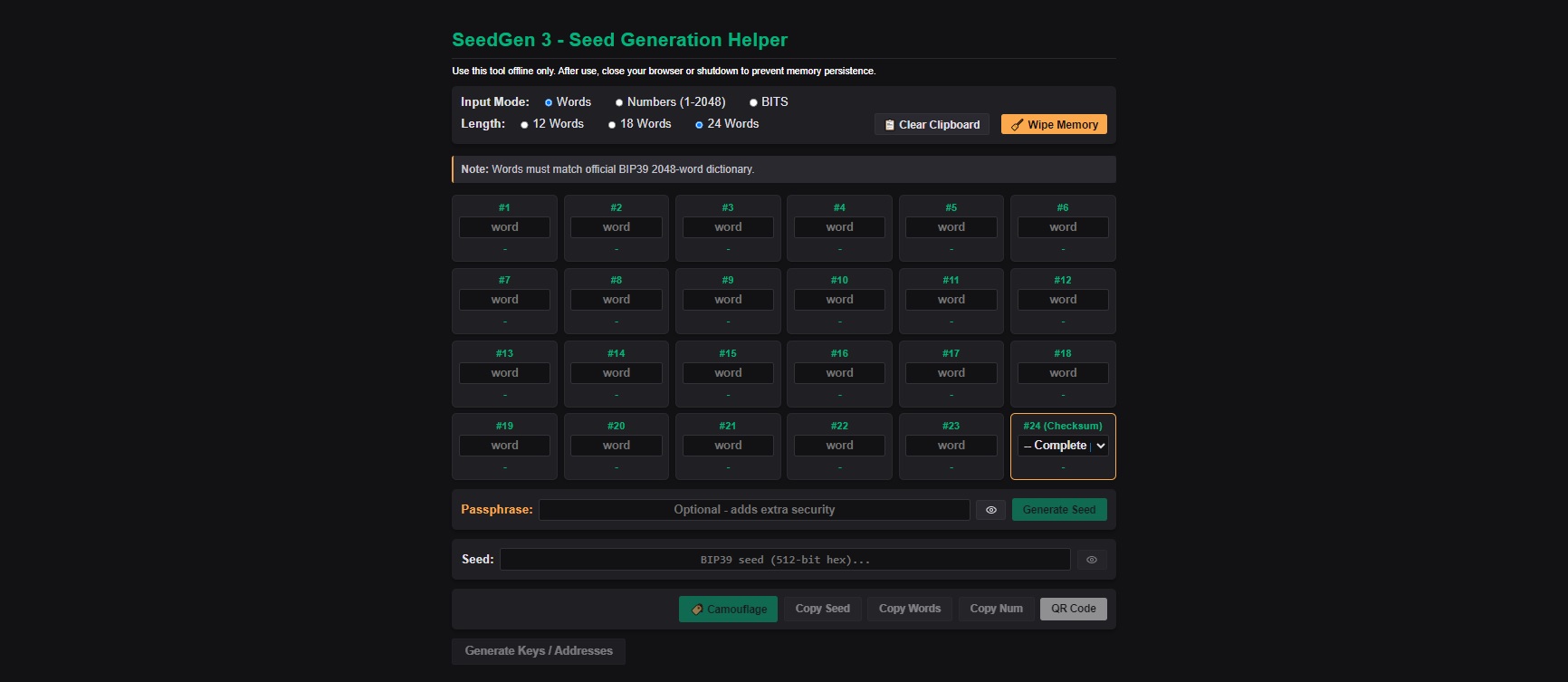Click the Wipe Memory button

pos(1054,124)
